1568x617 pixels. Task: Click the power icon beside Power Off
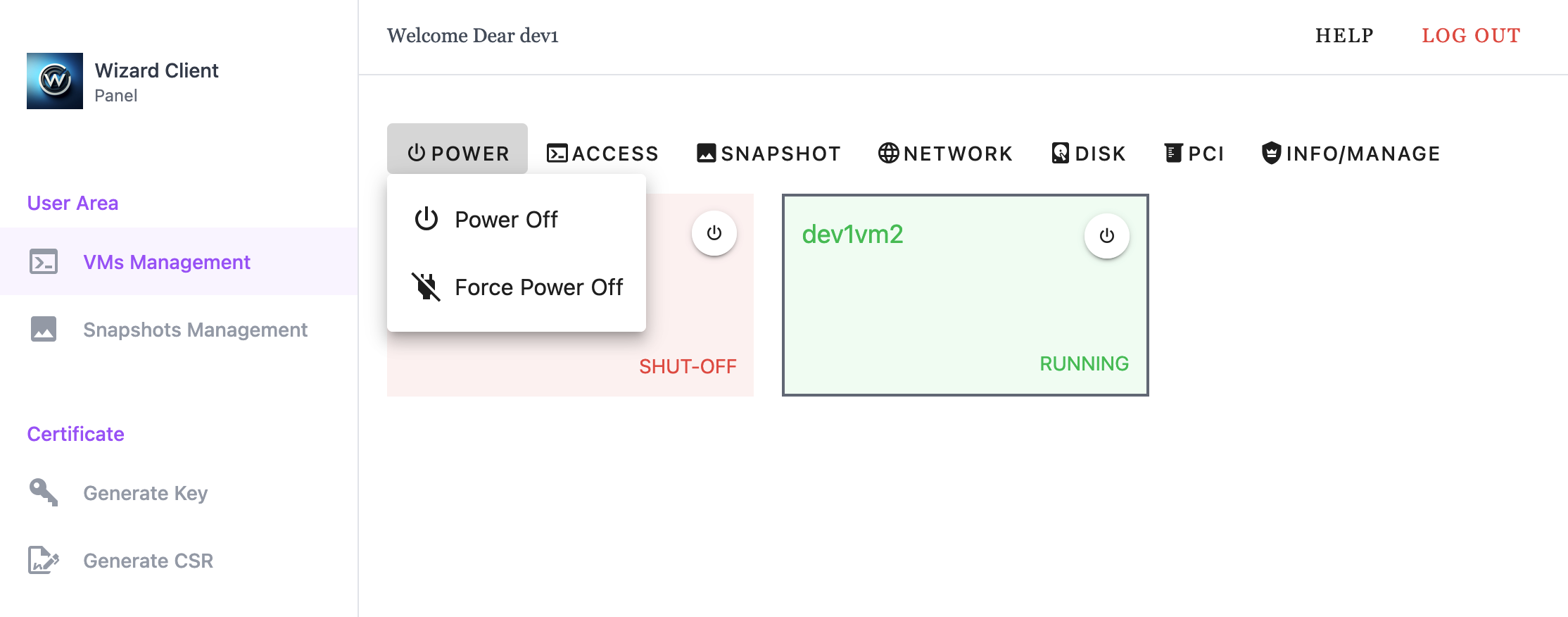pyautogui.click(x=426, y=220)
